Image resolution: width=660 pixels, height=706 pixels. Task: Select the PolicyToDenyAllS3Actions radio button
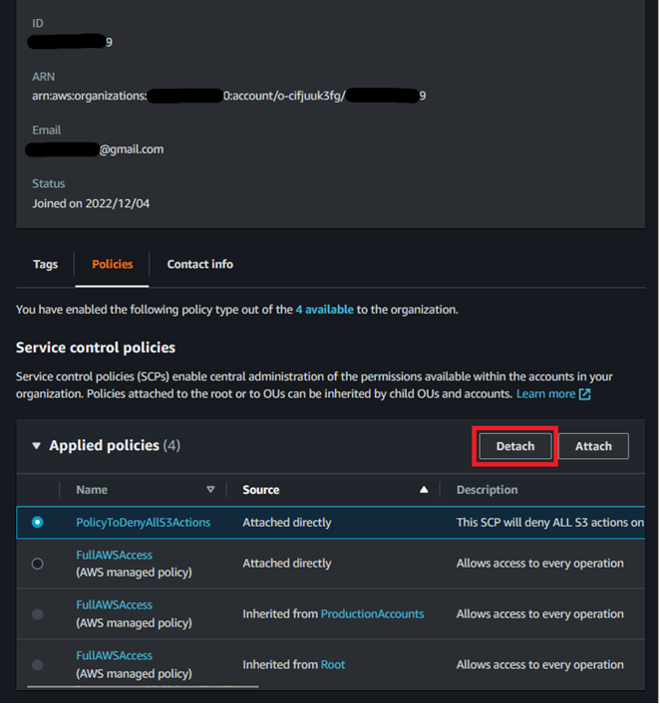tap(37, 522)
